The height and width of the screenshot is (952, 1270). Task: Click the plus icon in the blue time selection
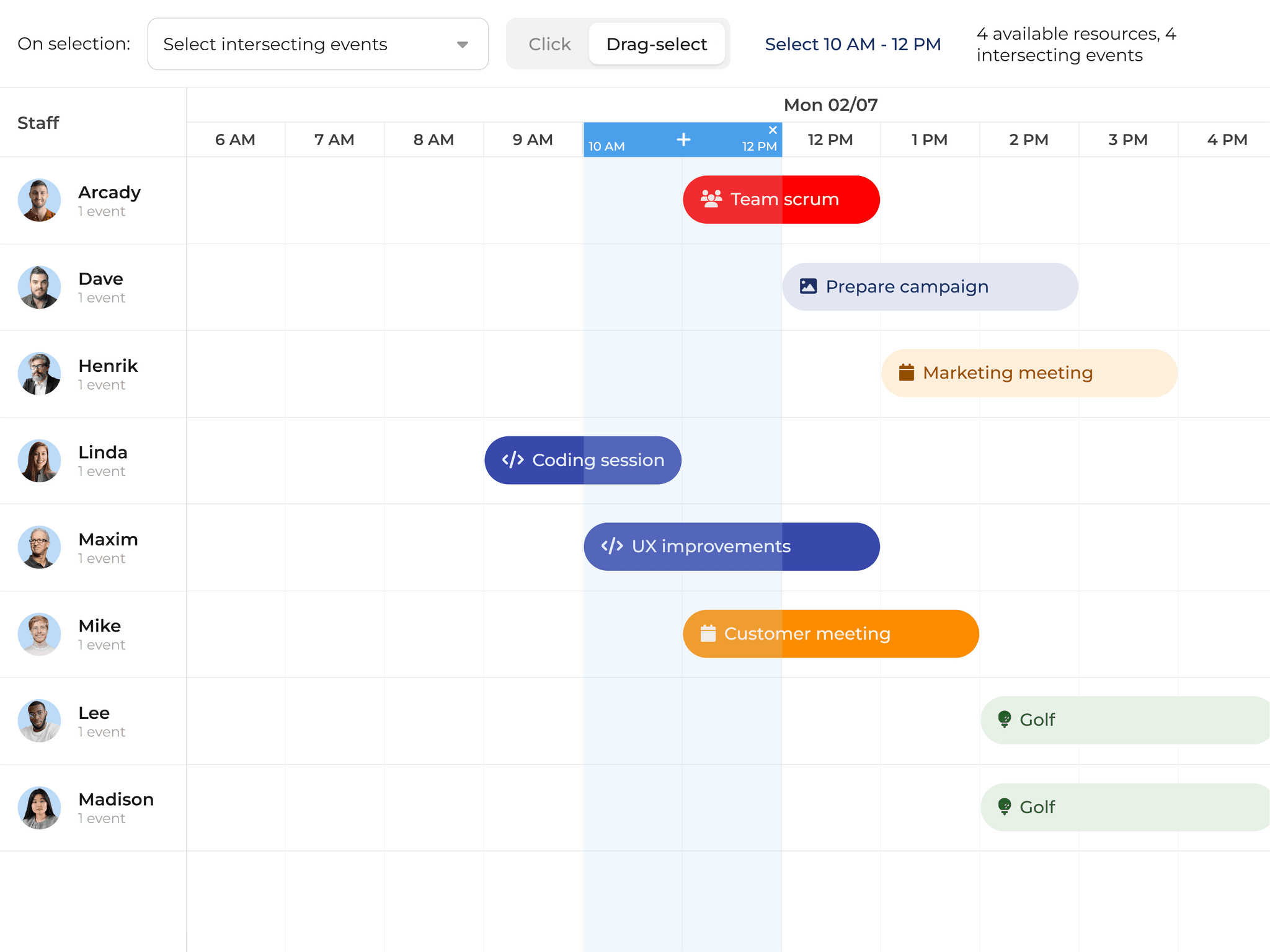click(x=683, y=139)
